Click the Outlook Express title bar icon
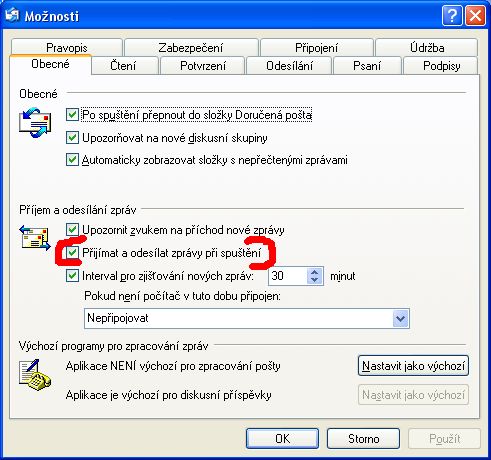This screenshot has width=491, height=460. pyautogui.click(x=12, y=15)
